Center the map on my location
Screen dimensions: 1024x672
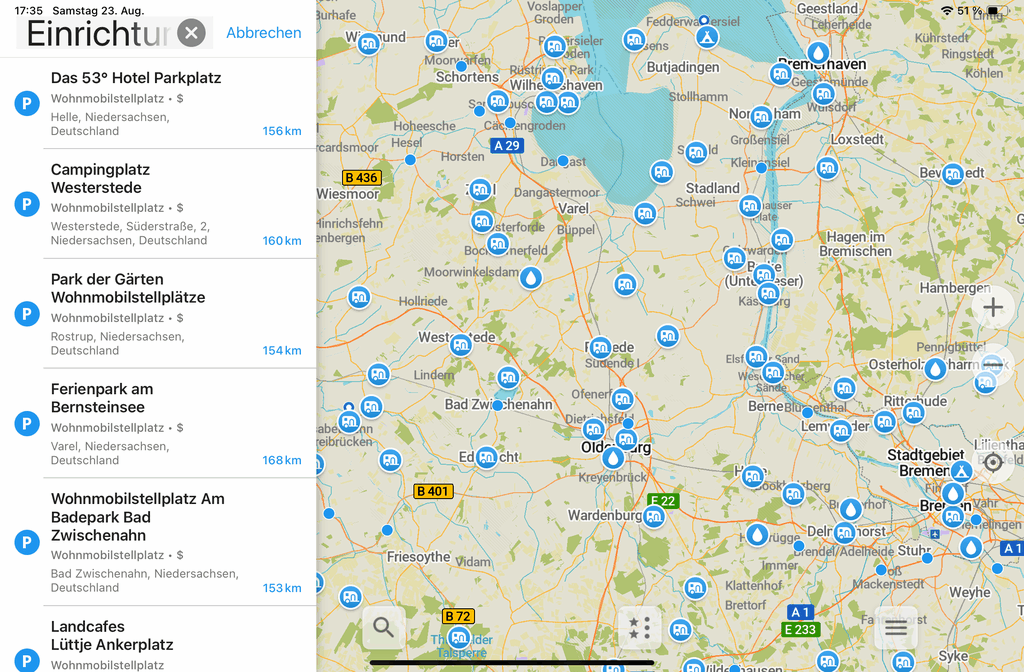(993, 462)
